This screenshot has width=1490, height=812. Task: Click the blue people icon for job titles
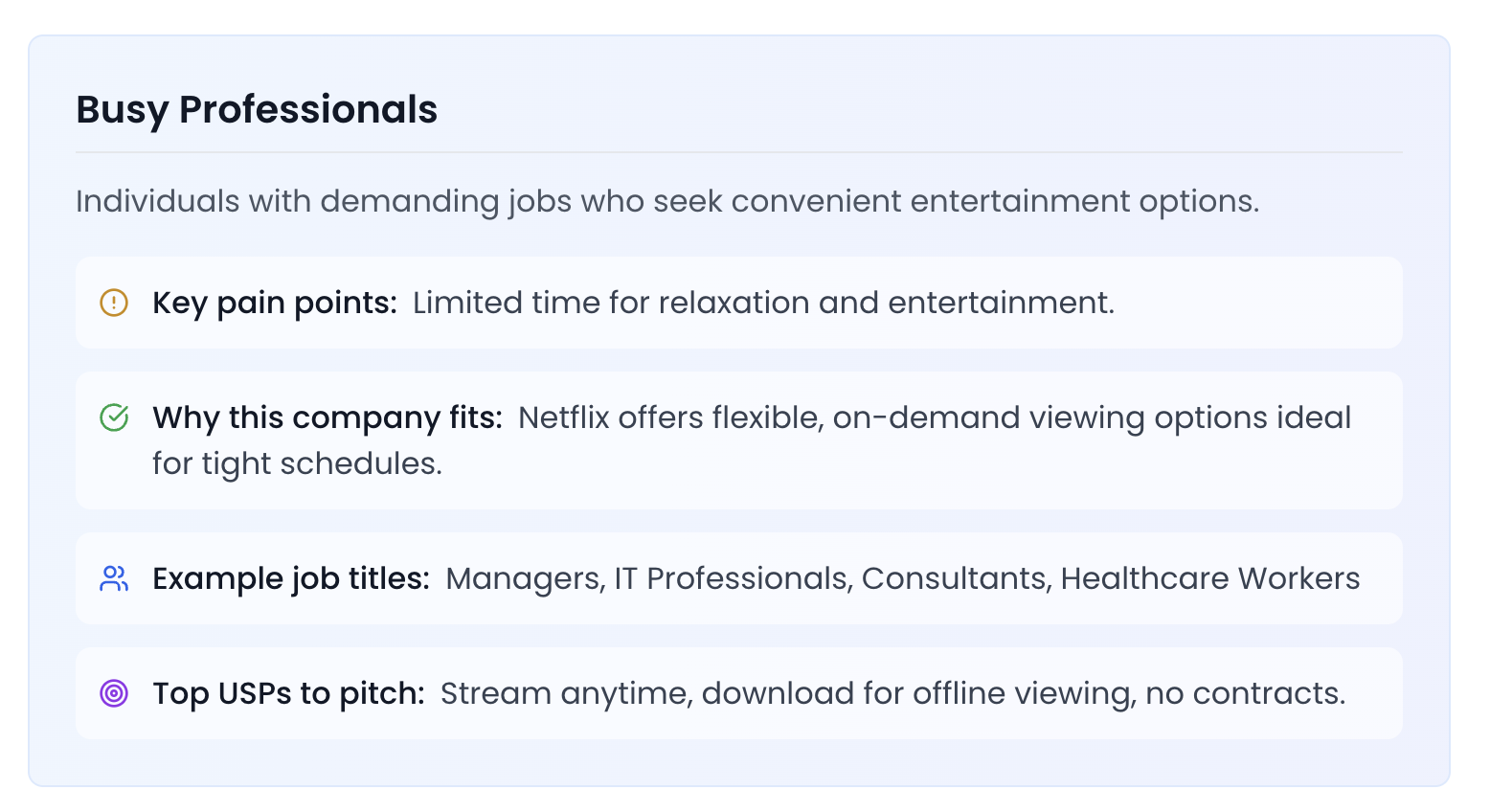[114, 579]
